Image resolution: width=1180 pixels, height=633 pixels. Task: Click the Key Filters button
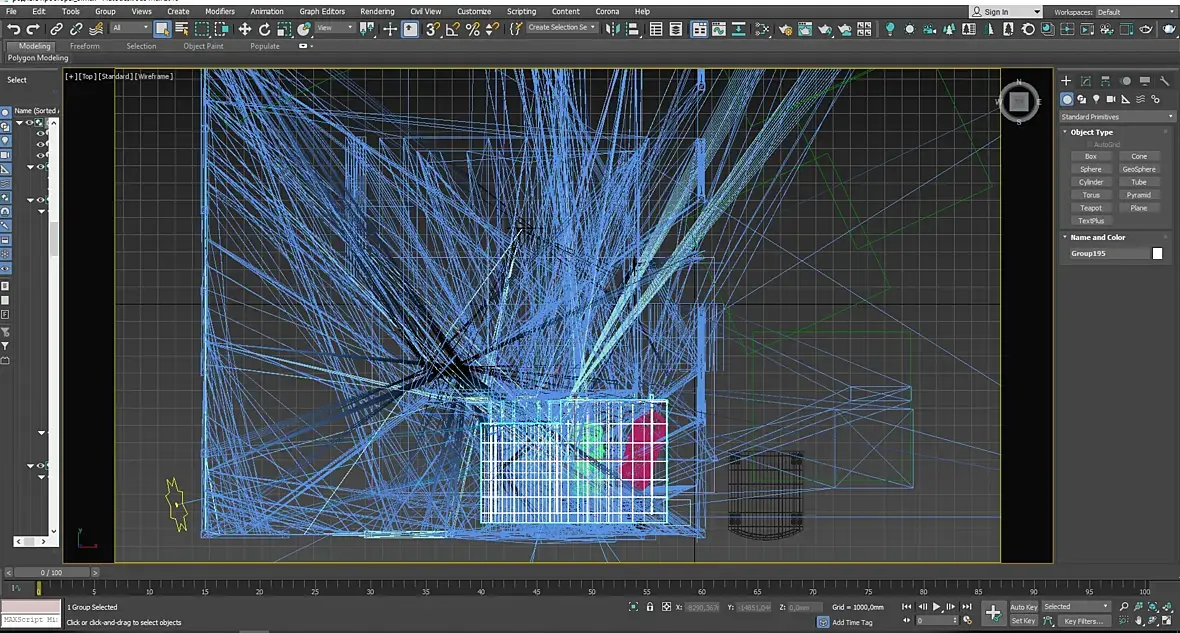pos(1083,621)
